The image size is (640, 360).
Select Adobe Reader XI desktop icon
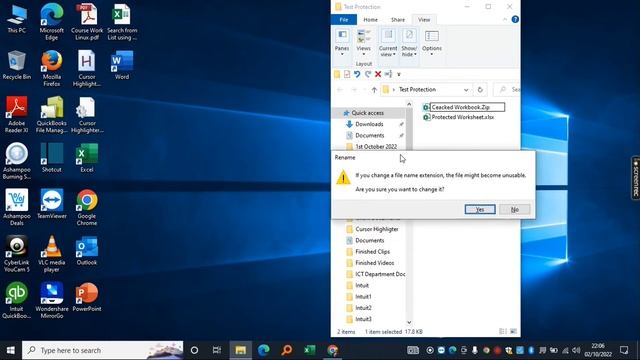(x=16, y=115)
